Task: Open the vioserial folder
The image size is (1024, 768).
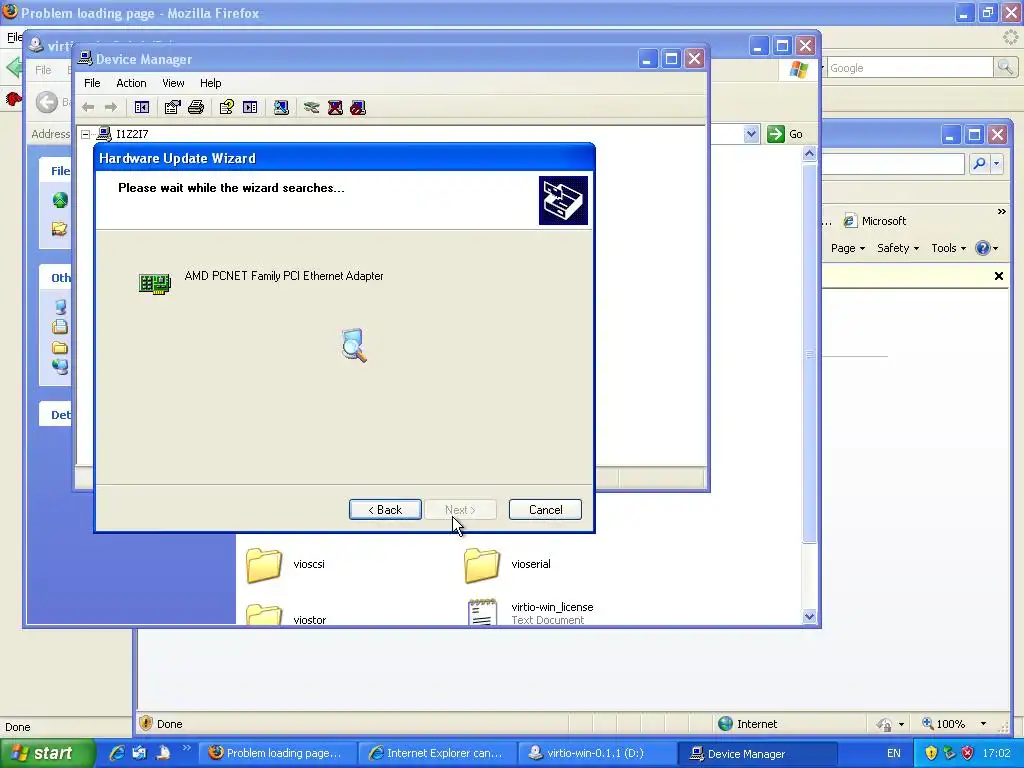Action: click(508, 564)
